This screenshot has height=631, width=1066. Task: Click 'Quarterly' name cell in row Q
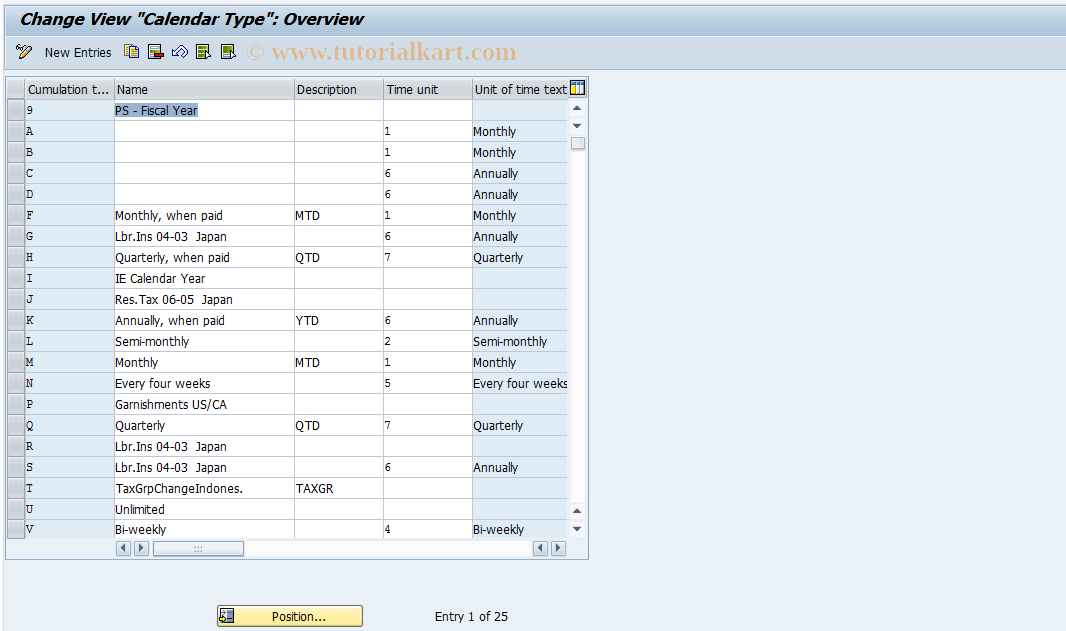204,426
